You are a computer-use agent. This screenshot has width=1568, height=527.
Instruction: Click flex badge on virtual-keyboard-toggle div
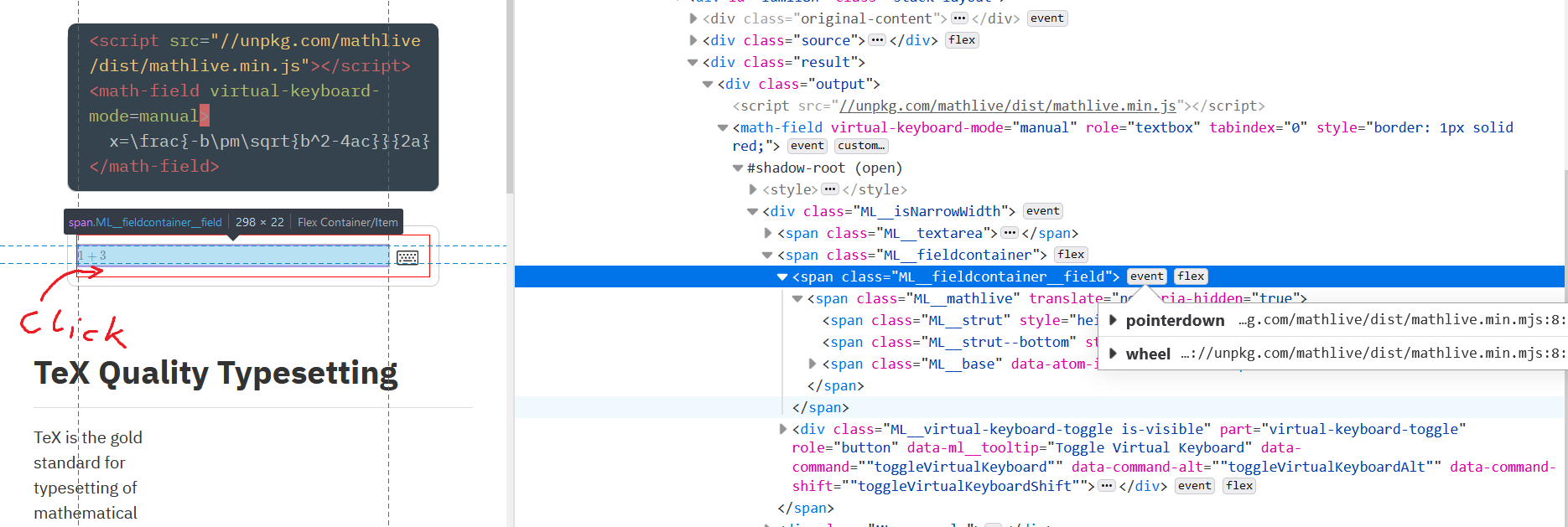click(x=1239, y=486)
